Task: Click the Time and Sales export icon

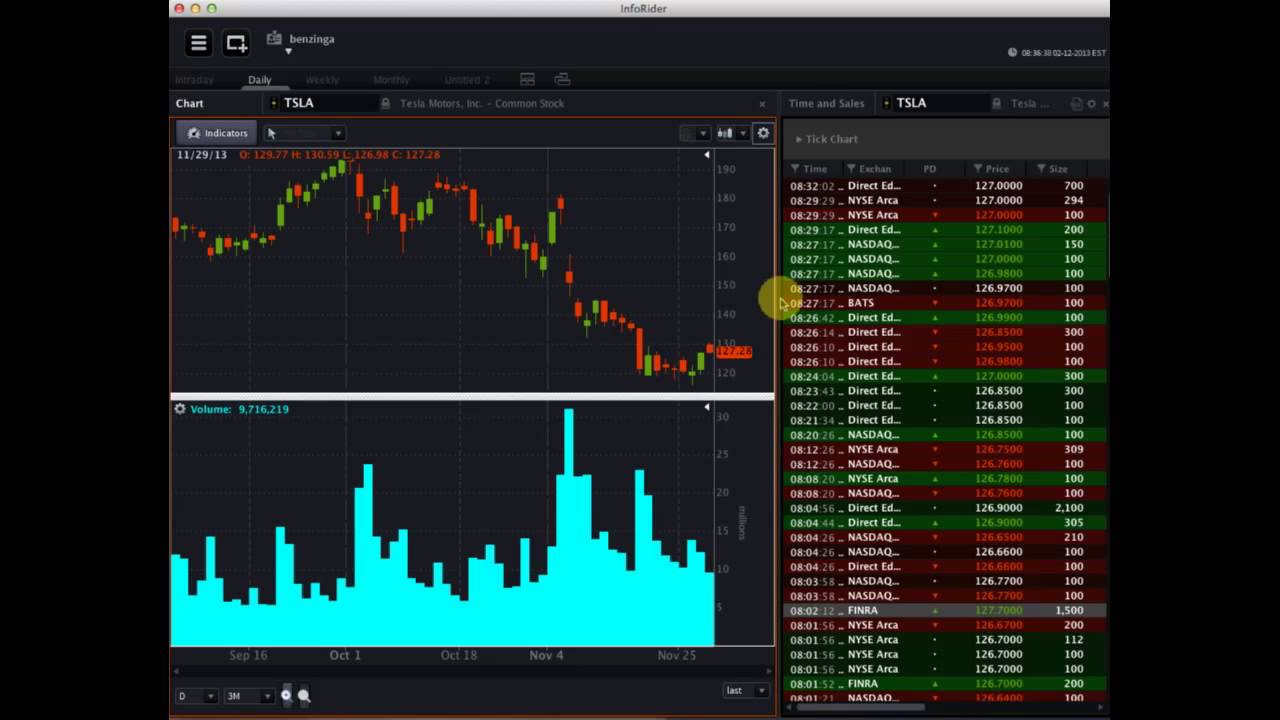Action: click(1076, 104)
